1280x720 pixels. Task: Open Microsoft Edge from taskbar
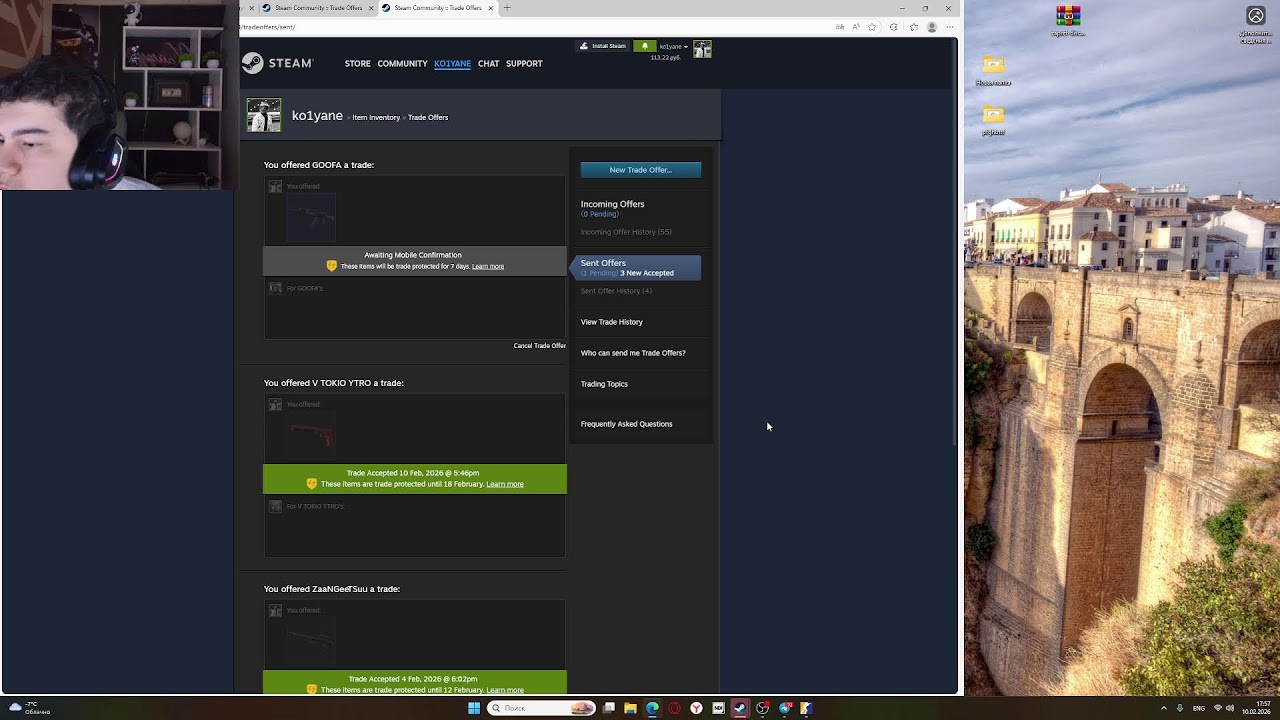click(x=652, y=708)
